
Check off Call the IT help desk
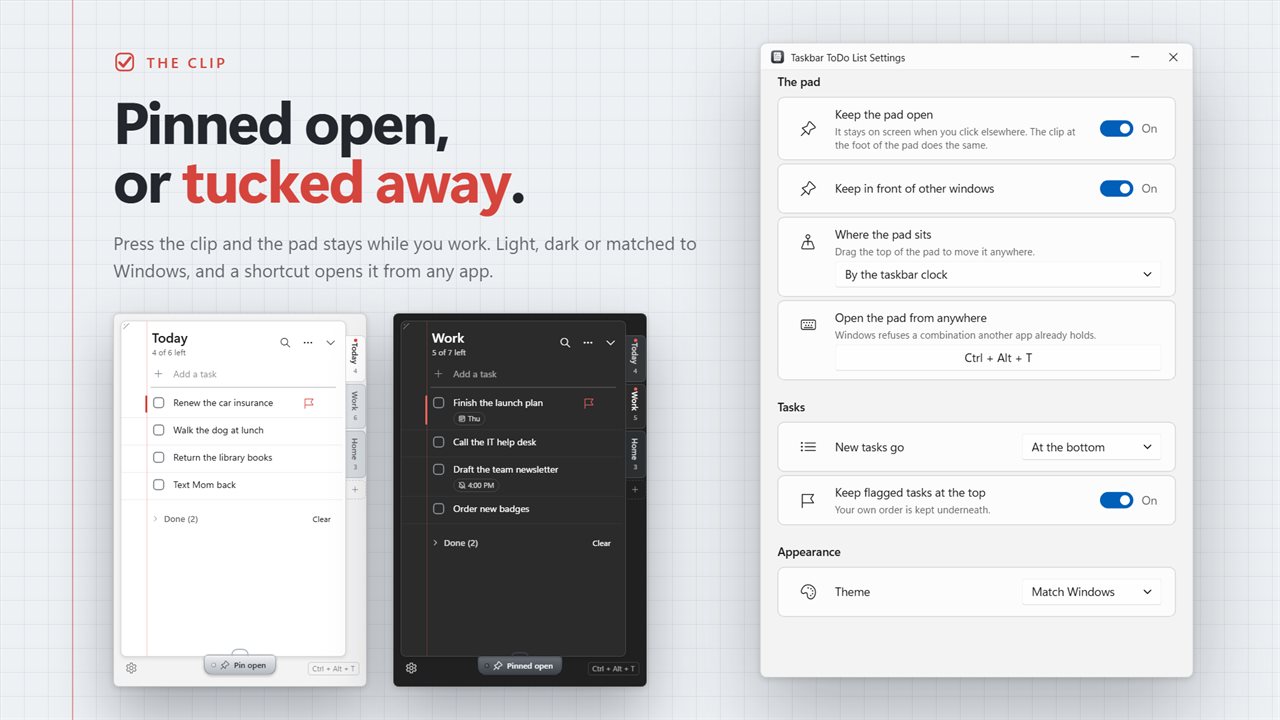point(439,442)
